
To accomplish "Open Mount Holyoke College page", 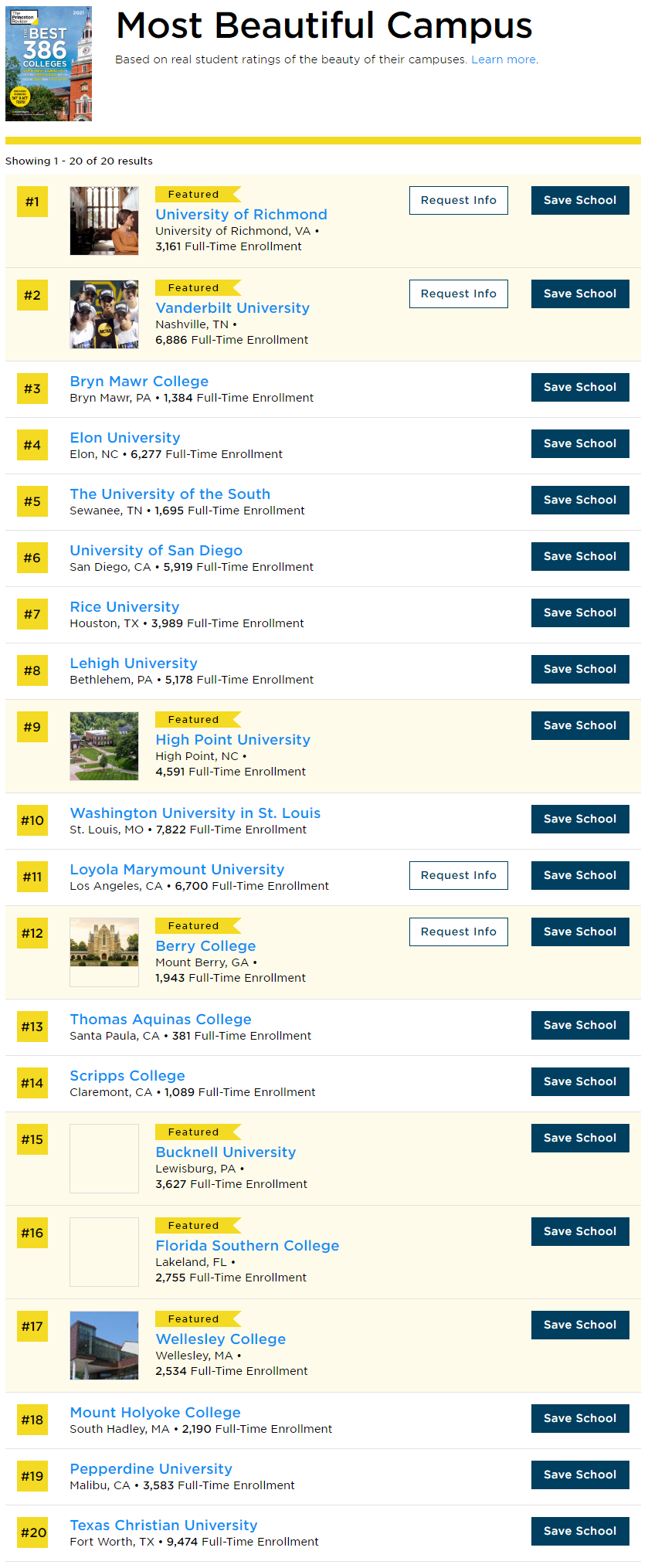I will click(x=155, y=1413).
